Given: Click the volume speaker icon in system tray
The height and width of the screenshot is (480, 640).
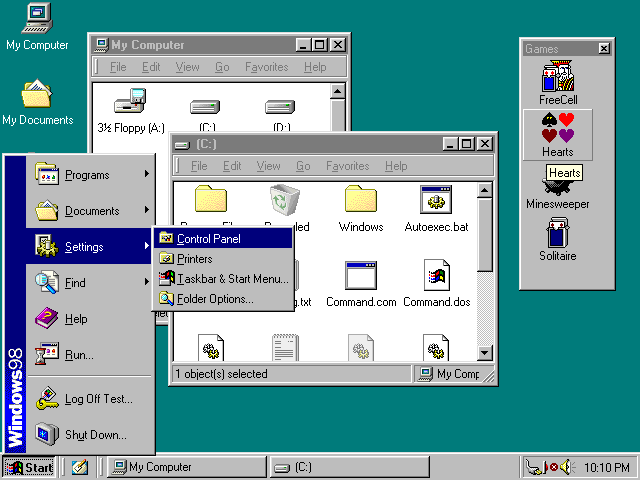Looking at the screenshot, I should (567, 467).
